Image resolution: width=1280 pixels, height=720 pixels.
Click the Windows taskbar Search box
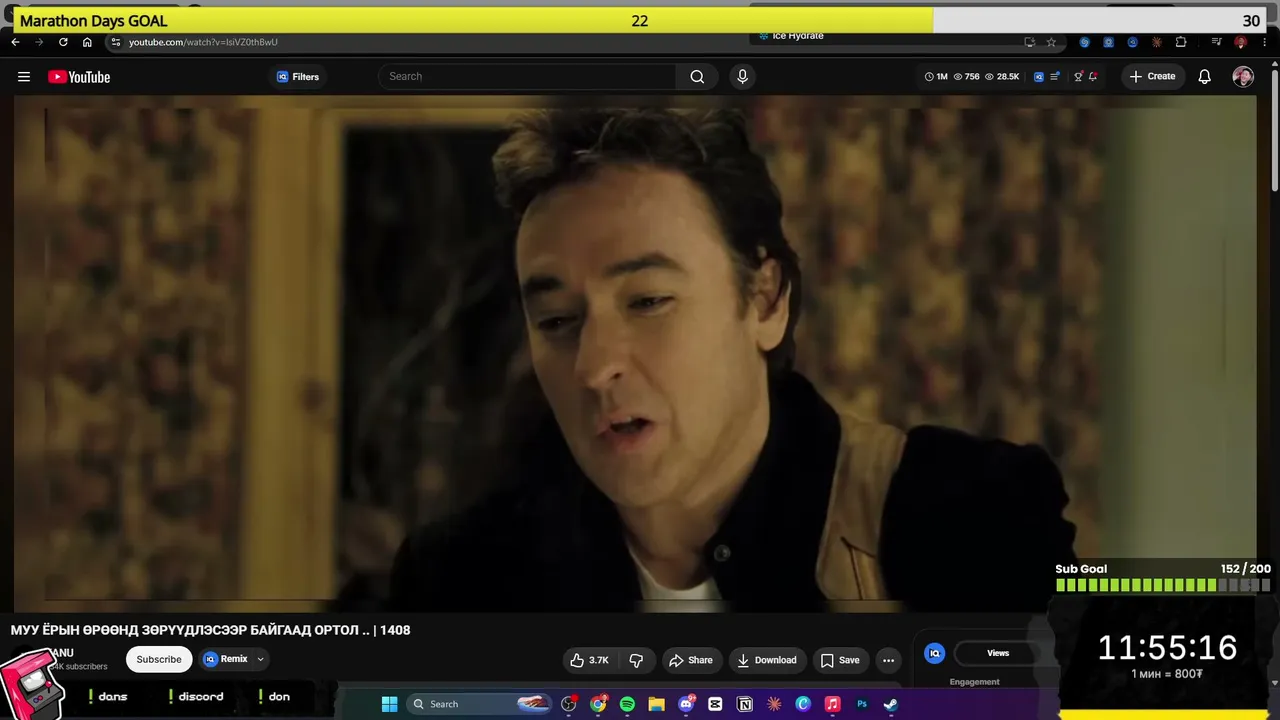[x=481, y=704]
